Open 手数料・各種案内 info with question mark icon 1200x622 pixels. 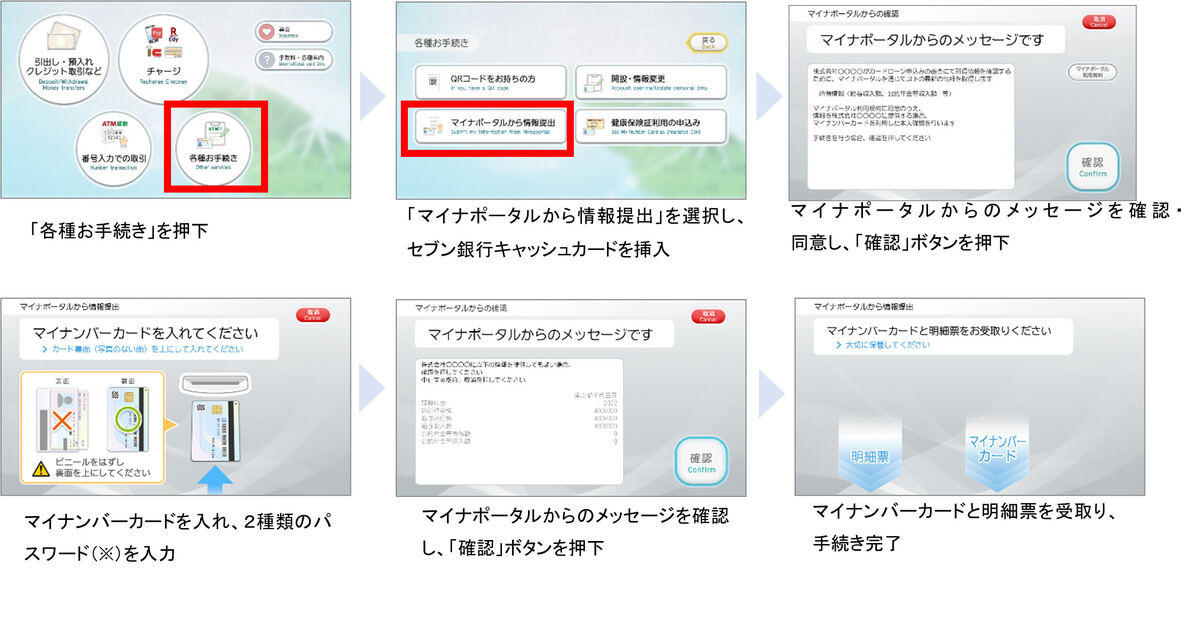(293, 60)
